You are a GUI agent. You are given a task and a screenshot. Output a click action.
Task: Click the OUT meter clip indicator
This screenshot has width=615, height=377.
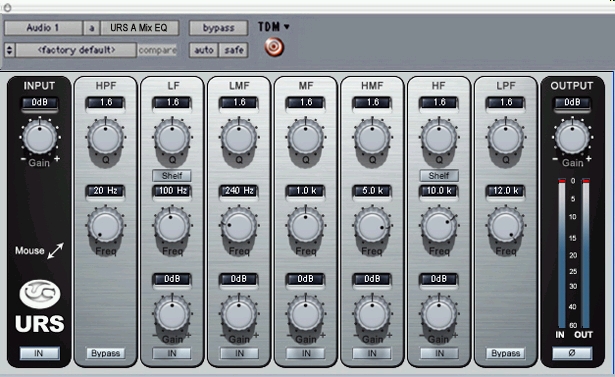[586, 180]
